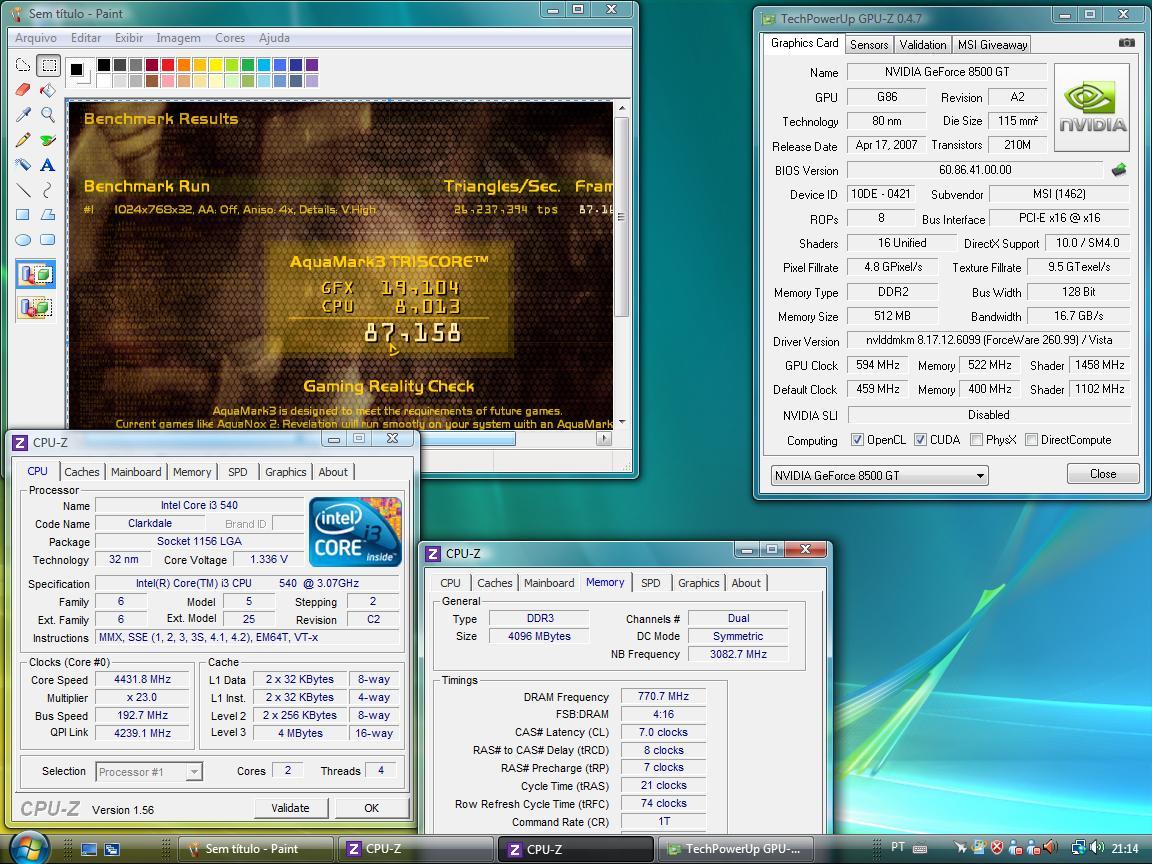1152x864 pixels.
Task: Pick the Eraser tool in Paint
Action: pos(23,90)
